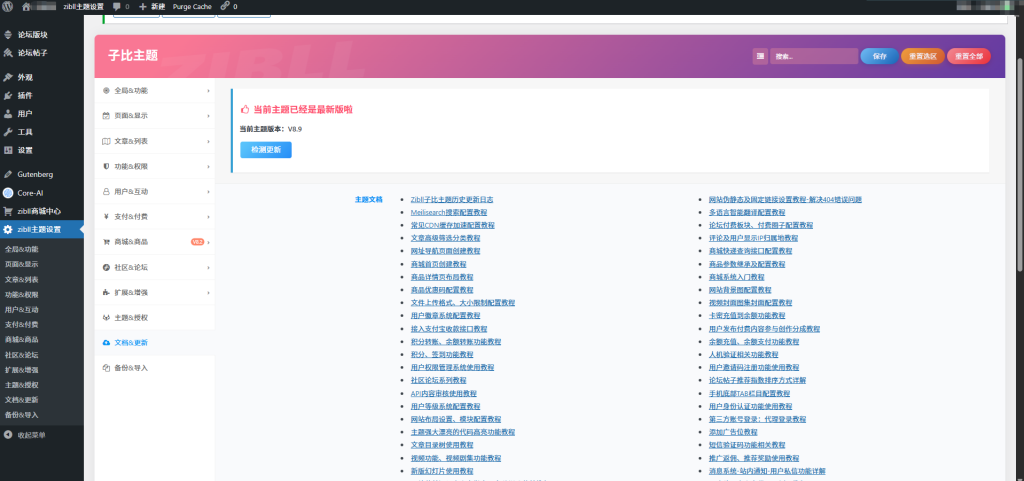
Task: Click the 工具 wrench icon
Action: tap(8, 132)
